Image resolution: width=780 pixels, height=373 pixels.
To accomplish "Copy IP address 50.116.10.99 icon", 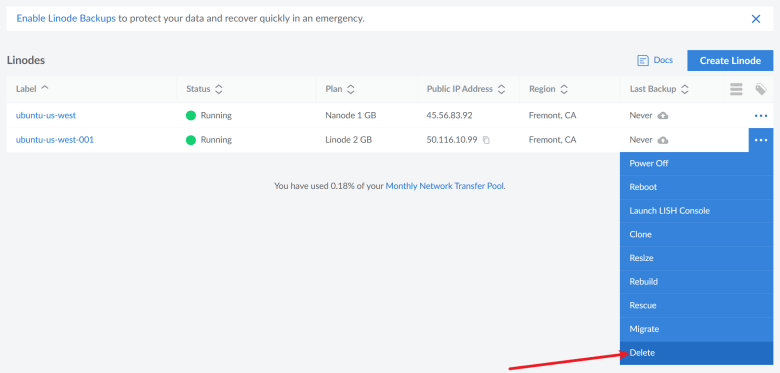I will [487, 140].
